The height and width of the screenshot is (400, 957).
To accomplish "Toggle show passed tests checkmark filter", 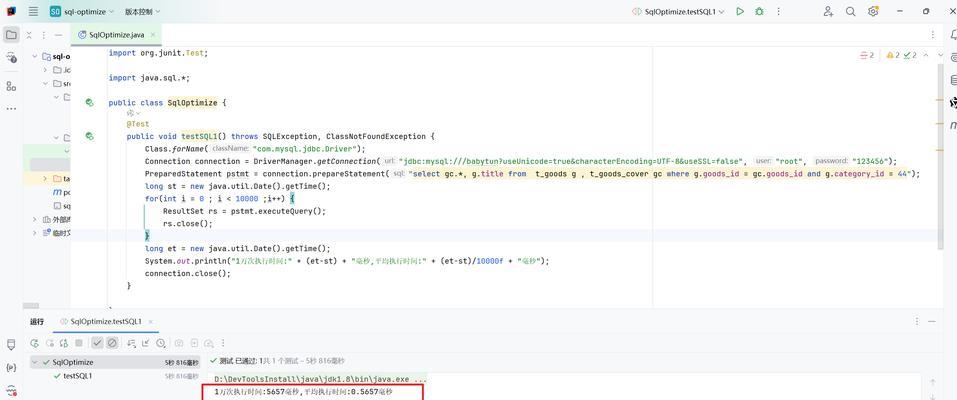I will [98, 343].
